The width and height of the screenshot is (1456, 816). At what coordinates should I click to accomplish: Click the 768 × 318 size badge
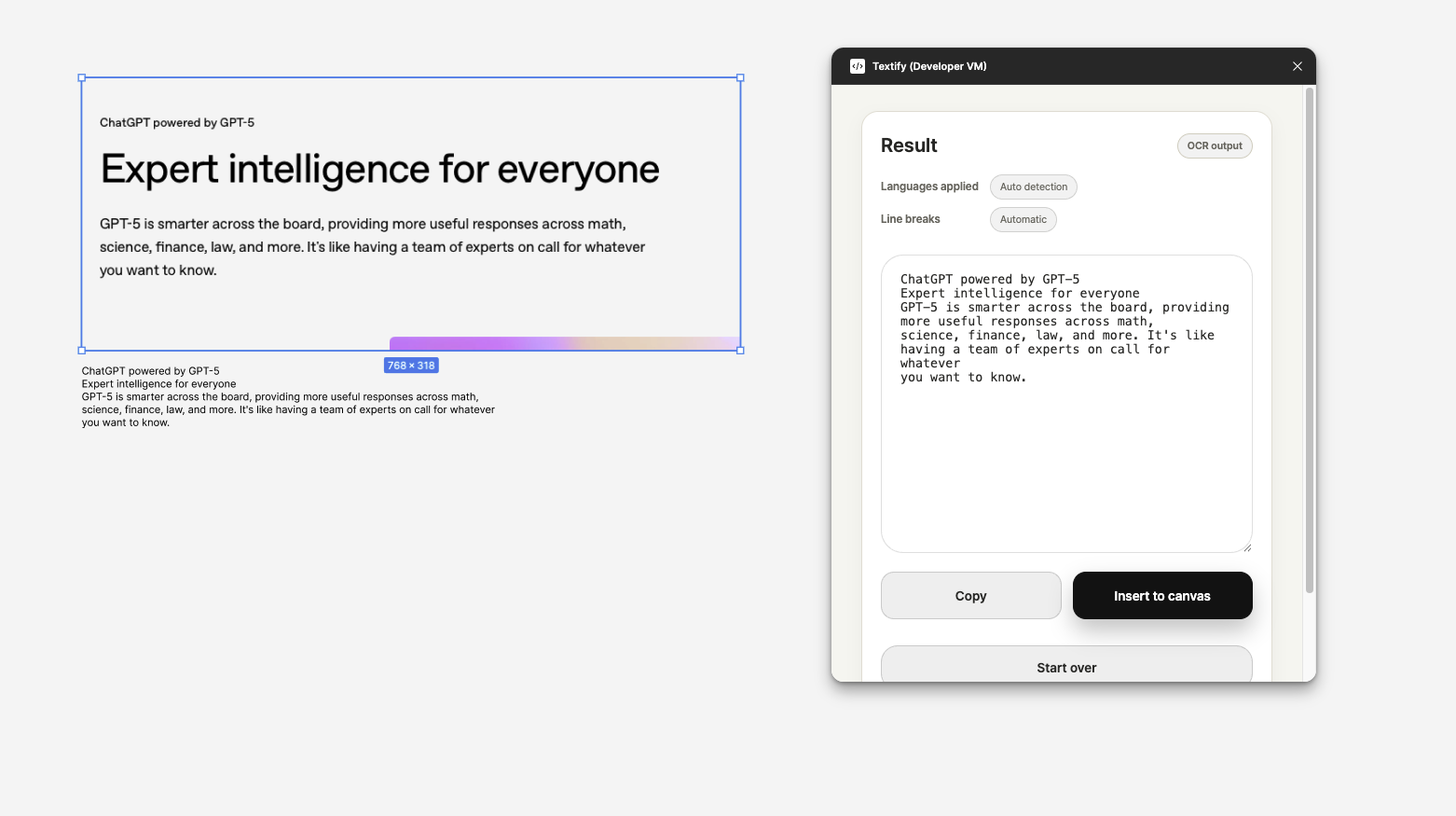pos(411,365)
